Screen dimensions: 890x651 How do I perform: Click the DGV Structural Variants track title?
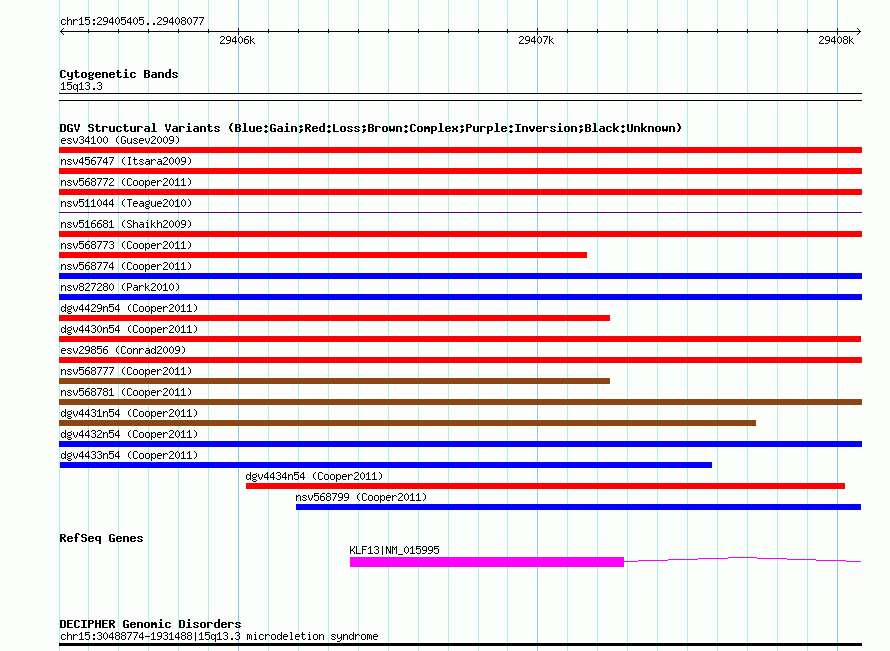tap(371, 128)
